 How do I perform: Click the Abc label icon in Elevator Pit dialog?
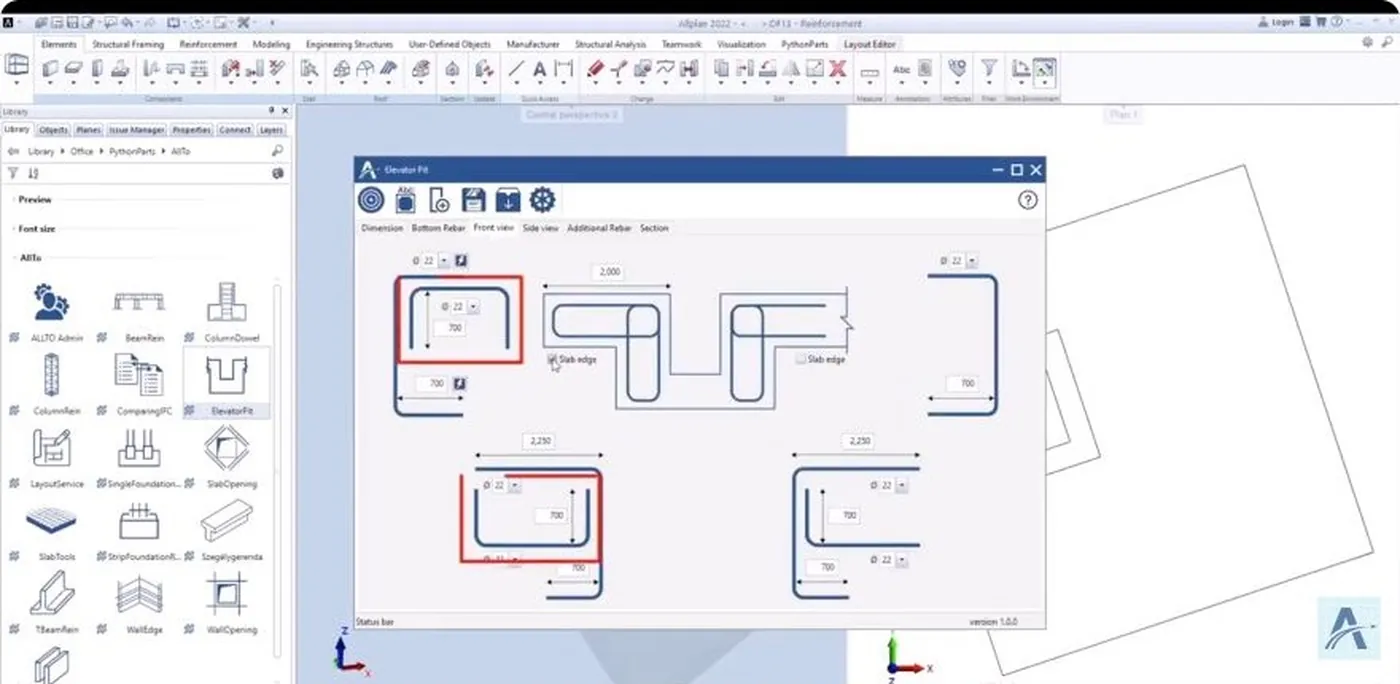click(x=405, y=200)
